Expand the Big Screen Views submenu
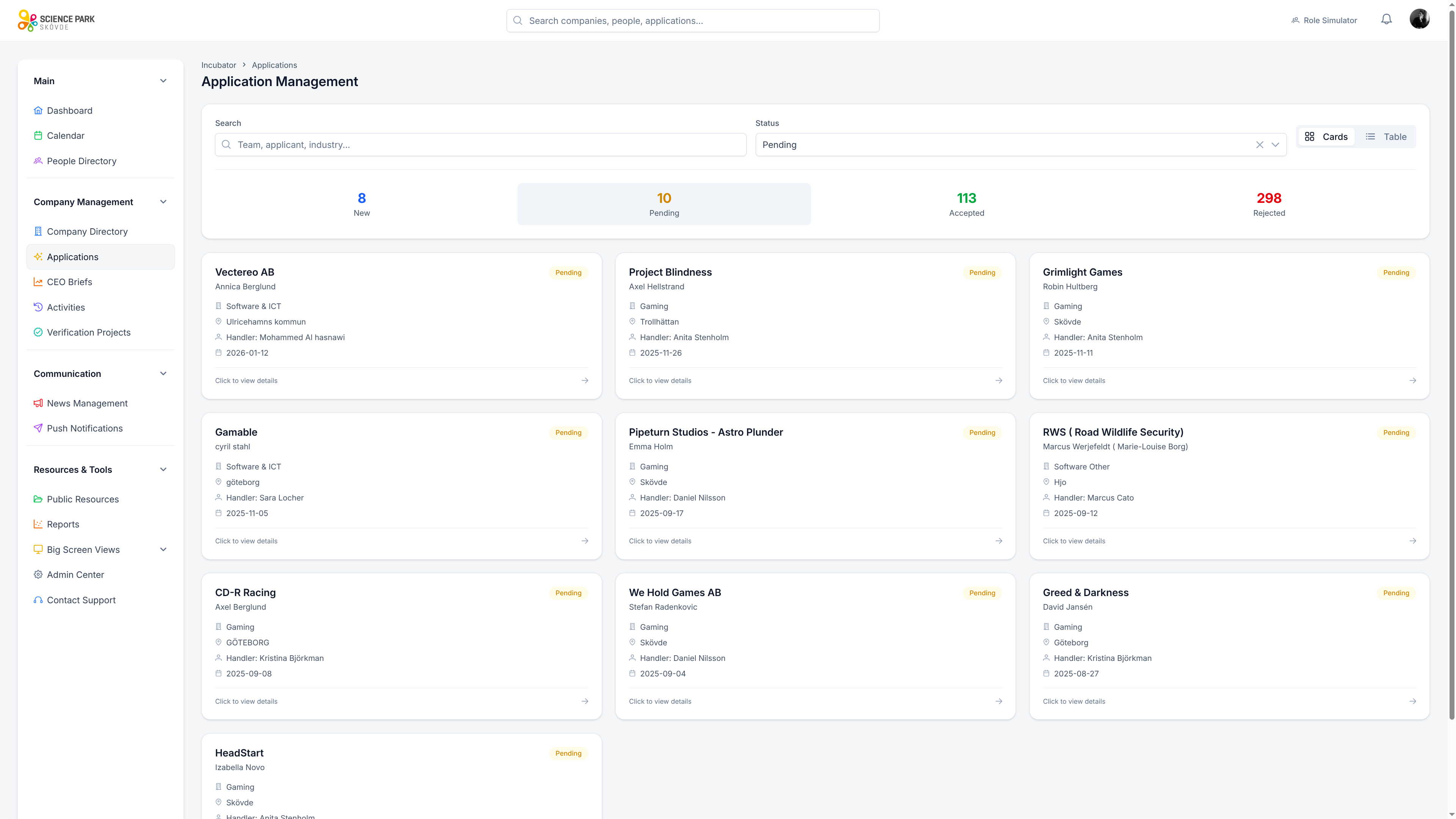Screen dimensions: 1456x819 [163, 549]
